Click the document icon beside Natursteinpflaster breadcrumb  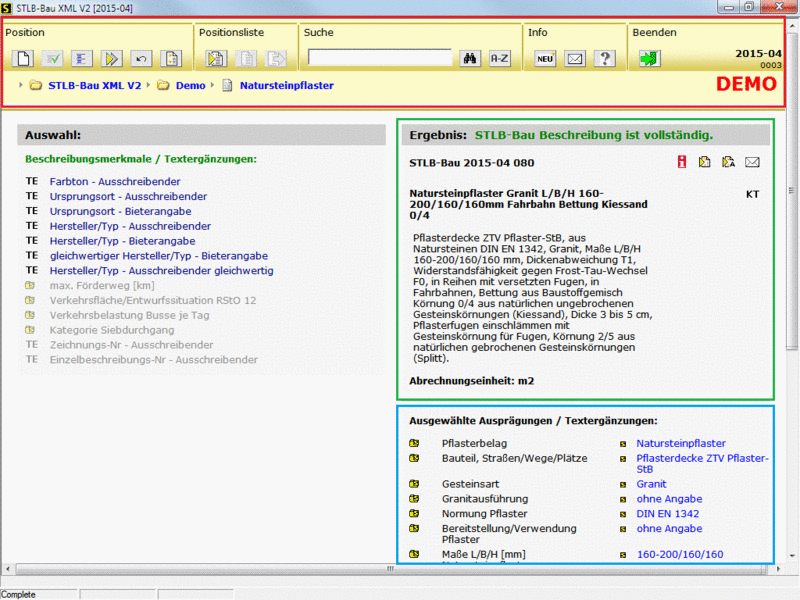(228, 85)
